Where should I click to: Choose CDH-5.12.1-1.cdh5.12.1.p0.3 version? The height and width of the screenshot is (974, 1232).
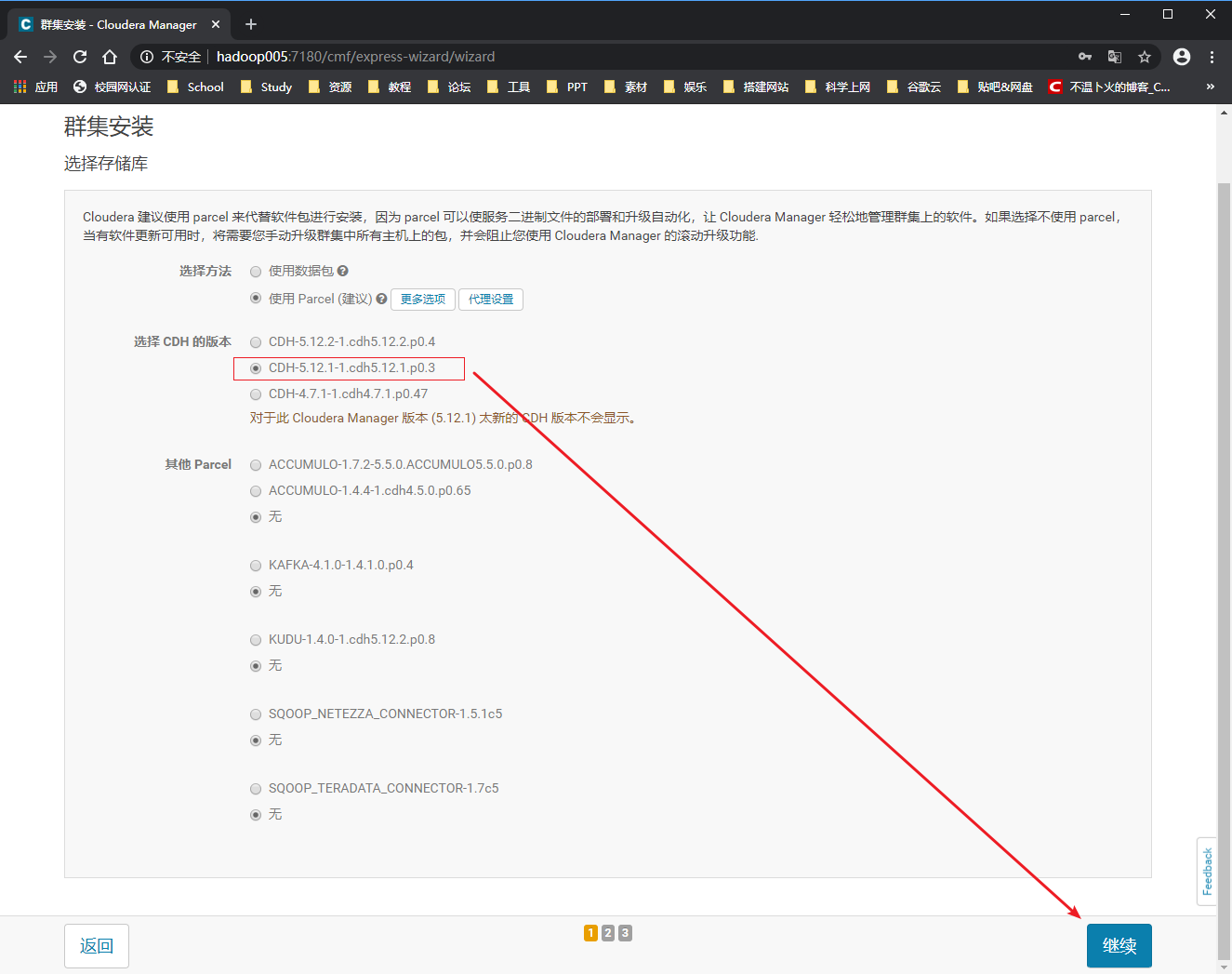pos(256,368)
